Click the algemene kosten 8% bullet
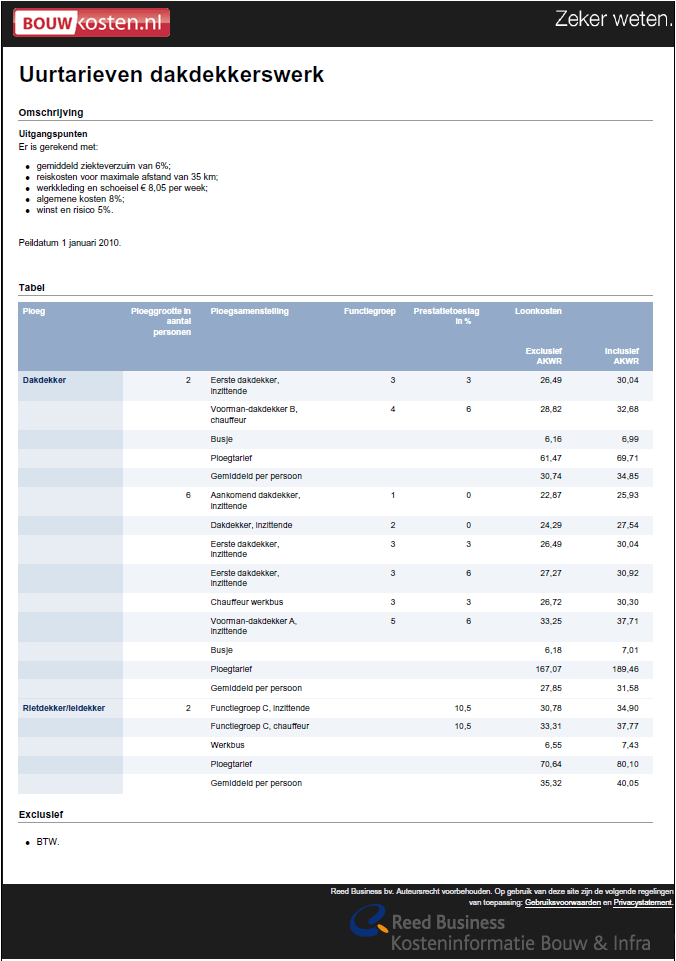Viewport: 676px width, 961px height. click(x=80, y=199)
